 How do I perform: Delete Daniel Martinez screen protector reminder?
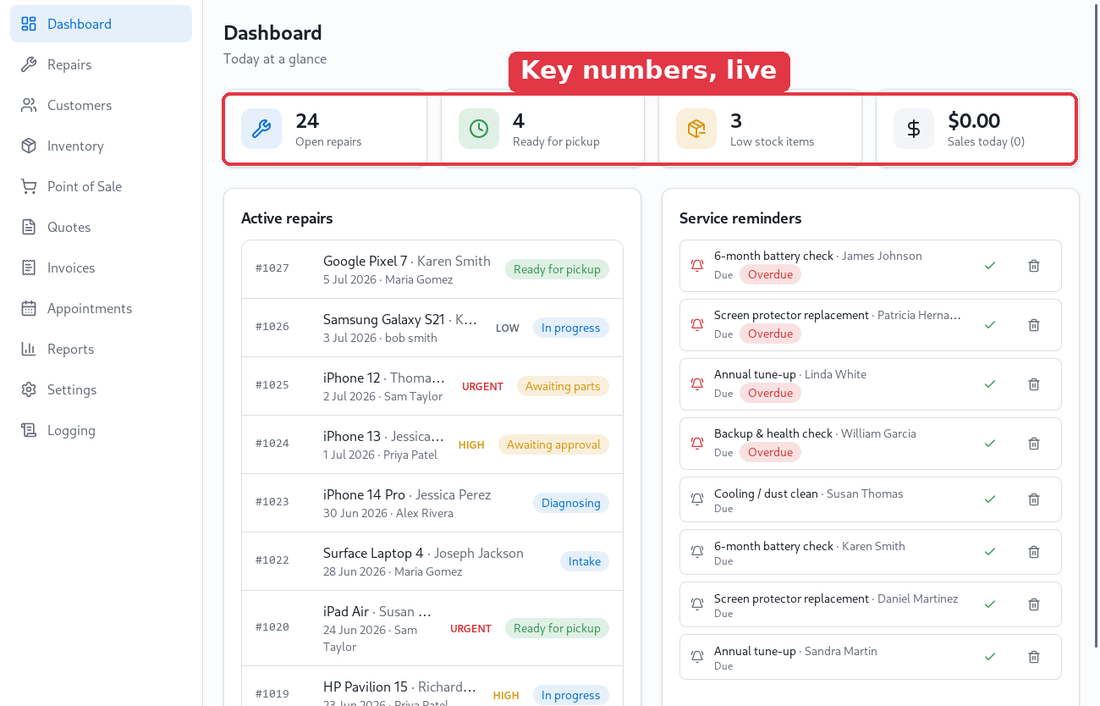coord(1034,604)
